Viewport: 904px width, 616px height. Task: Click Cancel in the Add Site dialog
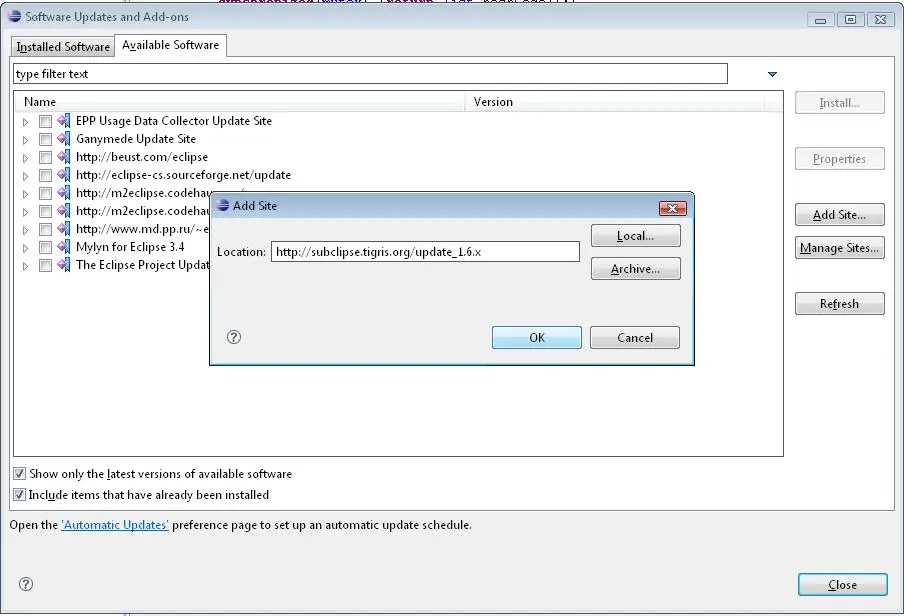pyautogui.click(x=635, y=337)
